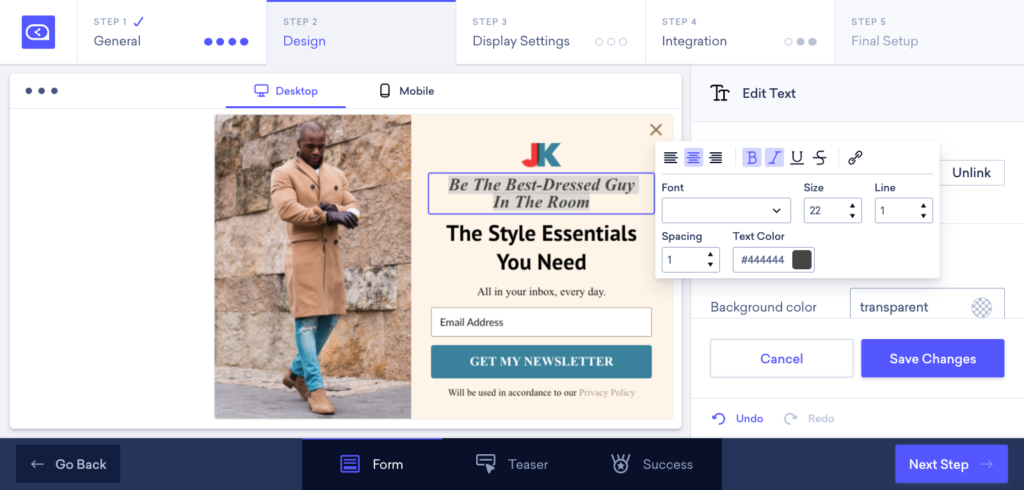
Task: Increase the Line height stepper
Action: pos(923,206)
